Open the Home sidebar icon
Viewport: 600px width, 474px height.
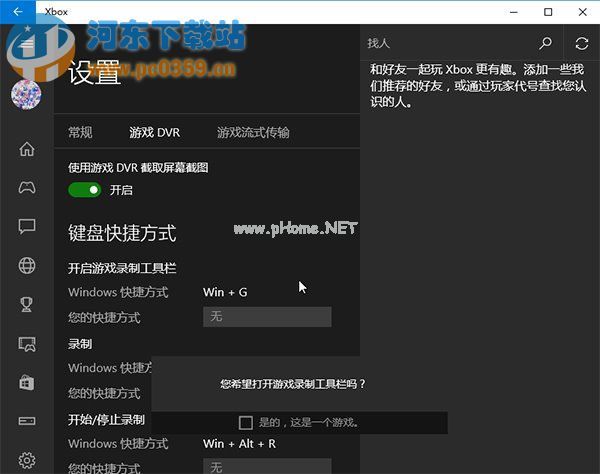coord(27,149)
